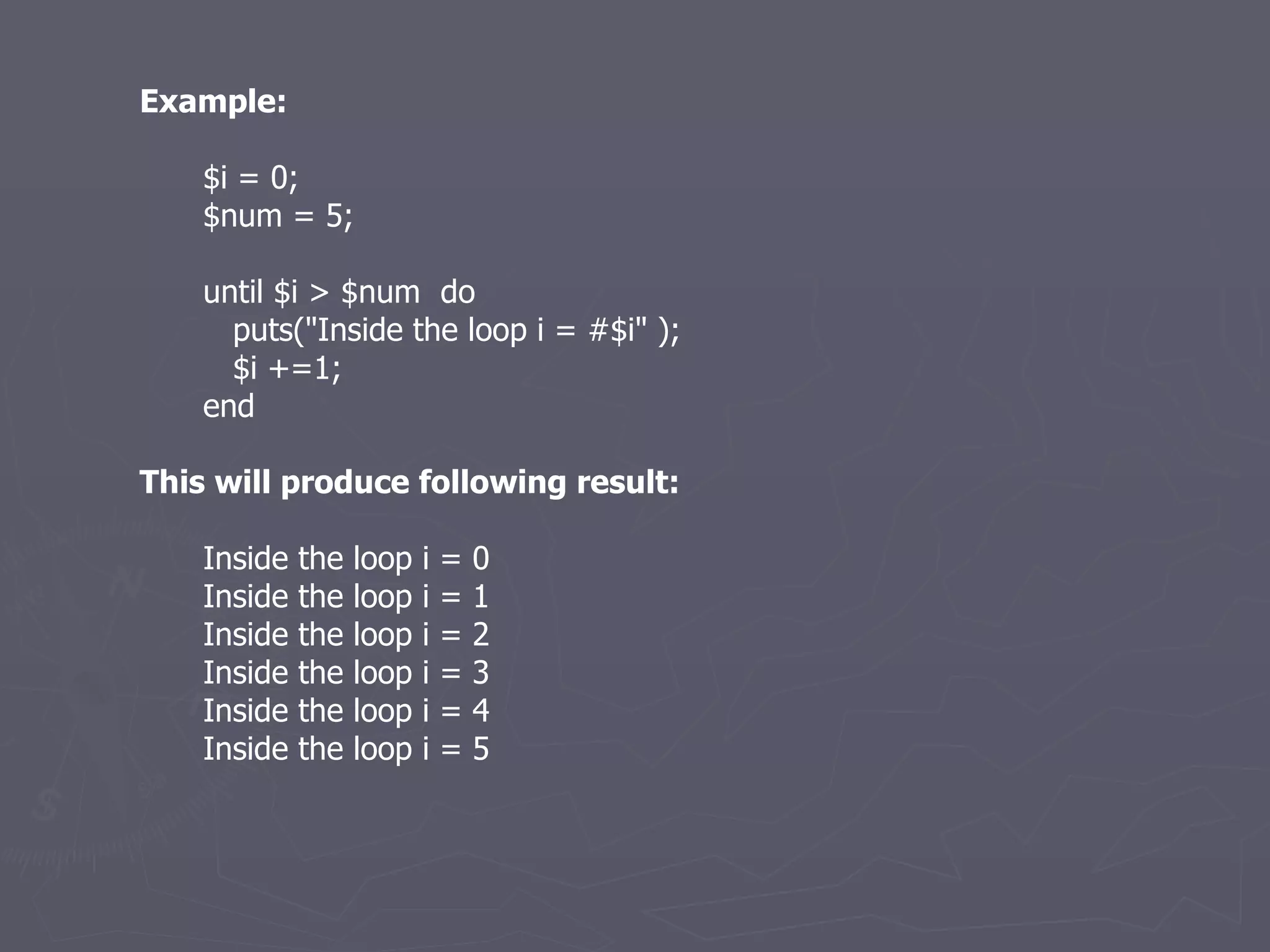Select the '$num = 5;' line

point(278,216)
